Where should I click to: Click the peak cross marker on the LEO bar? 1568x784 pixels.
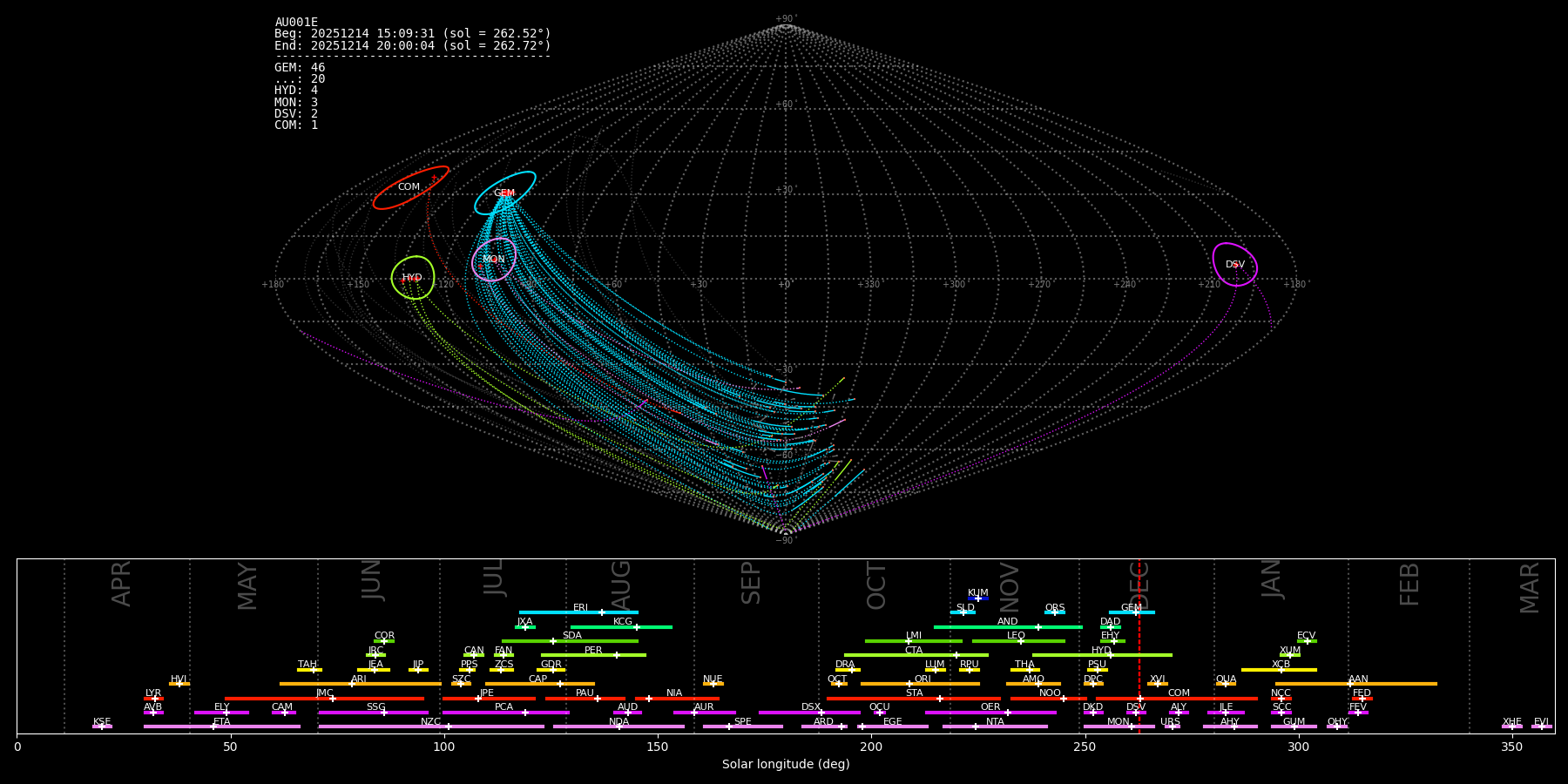pyautogui.click(x=1021, y=641)
